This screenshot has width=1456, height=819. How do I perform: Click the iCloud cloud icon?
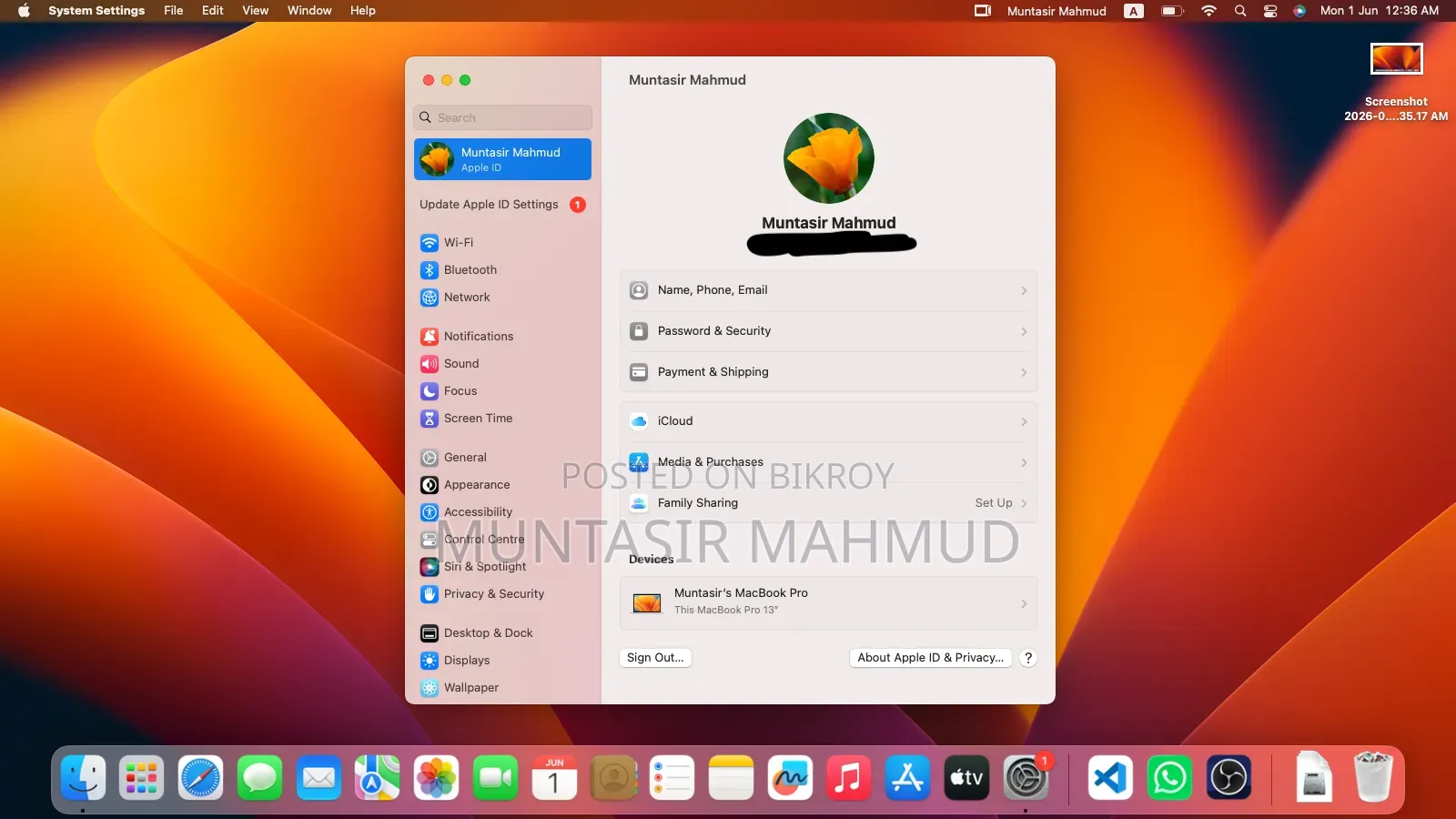pos(639,421)
